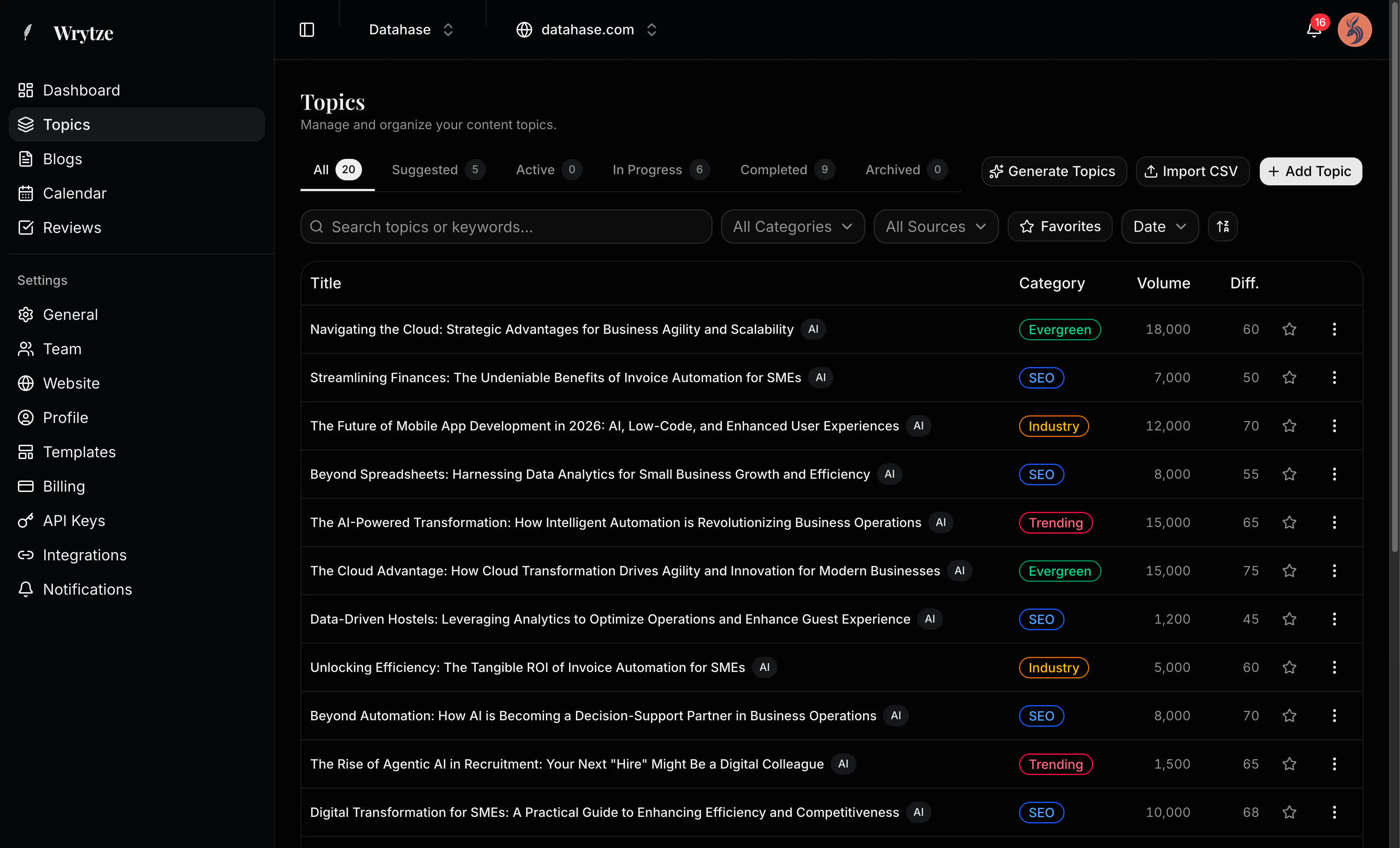The width and height of the screenshot is (1400, 848).
Task: Focus the Search topics or keywords field
Action: pos(506,227)
